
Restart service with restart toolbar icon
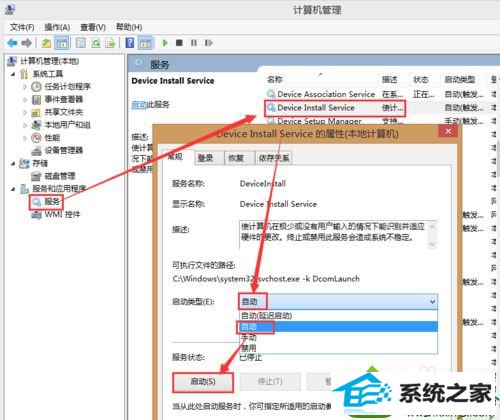(209, 43)
